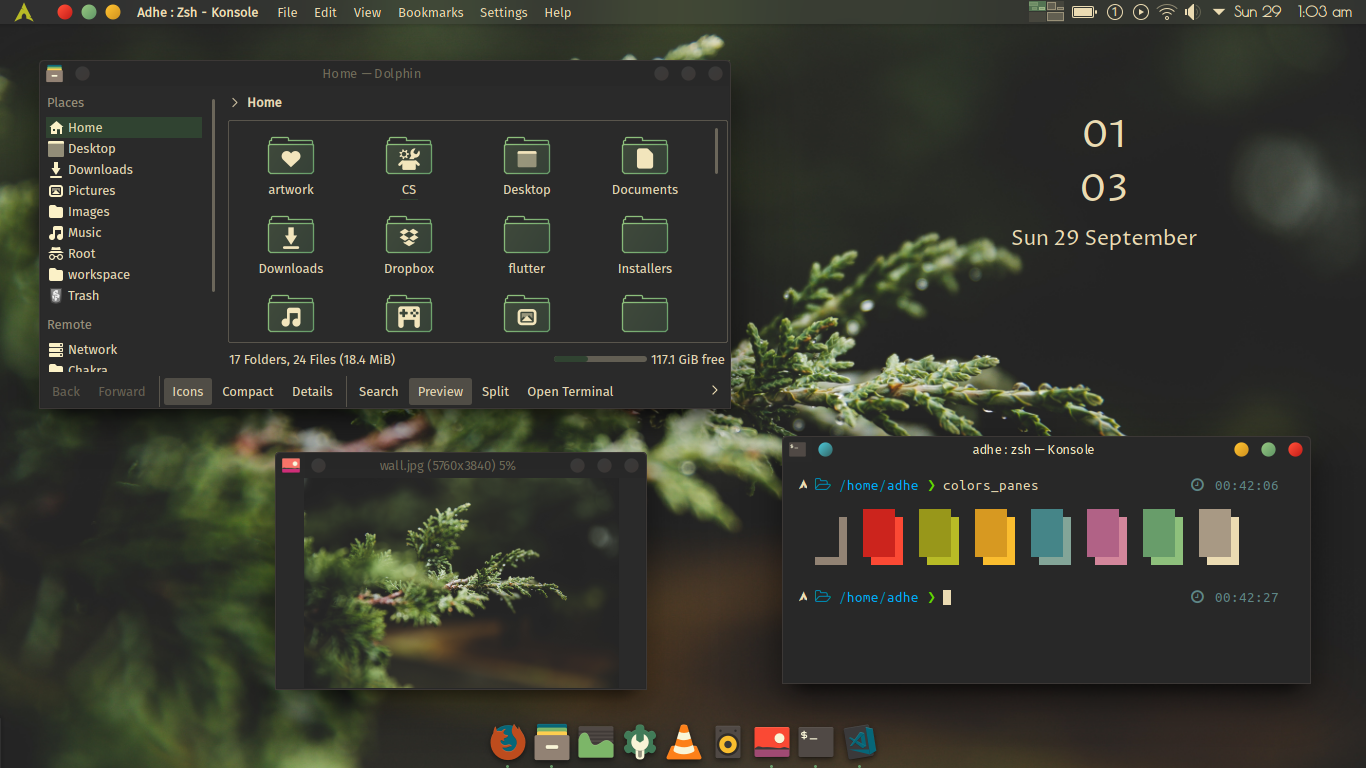
Task: Click Search in Dolphin toolbar
Action: point(378,391)
